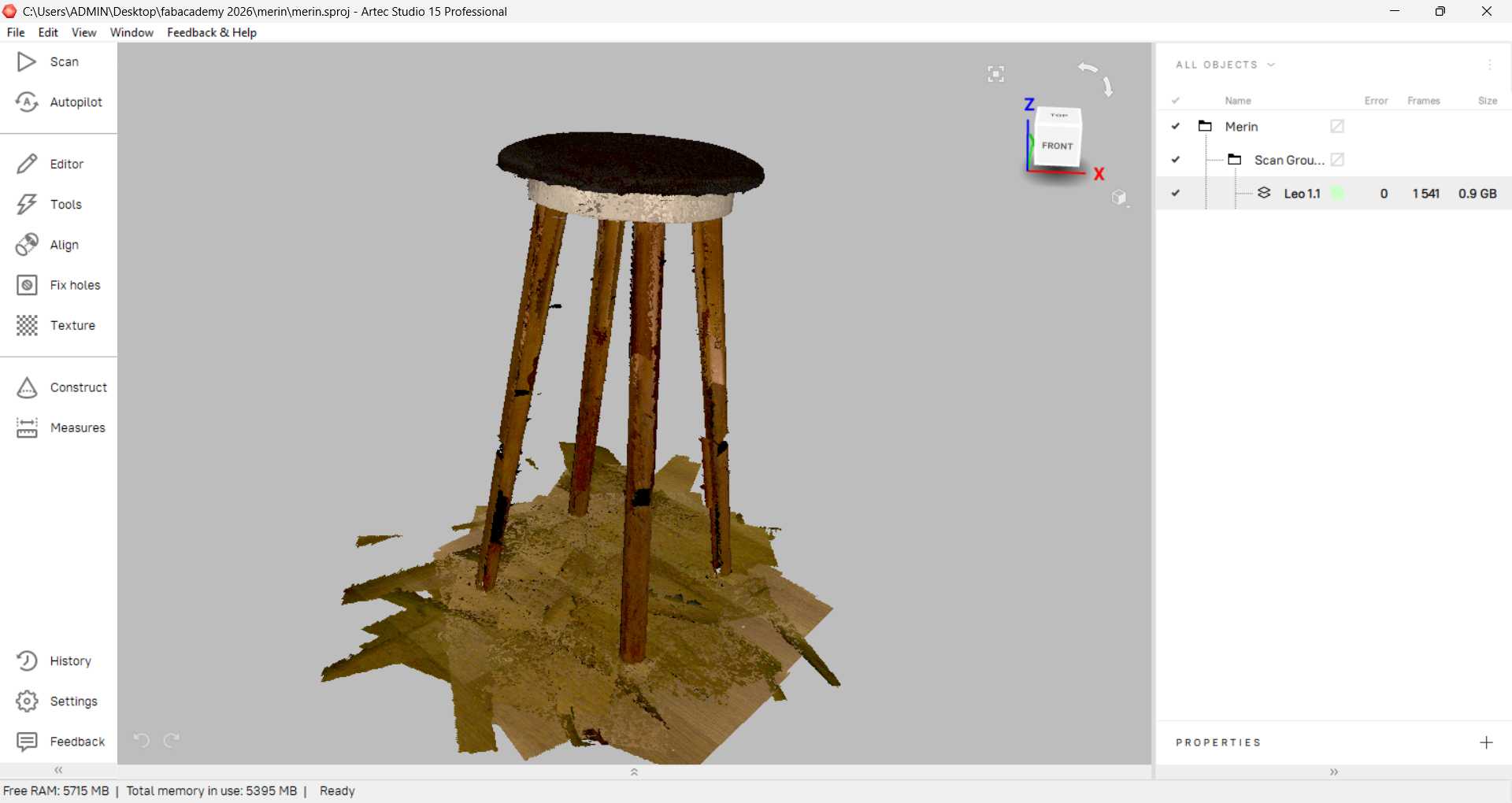Select FRONT face of navigation cube
The width and height of the screenshot is (1512, 803).
pyautogui.click(x=1057, y=146)
